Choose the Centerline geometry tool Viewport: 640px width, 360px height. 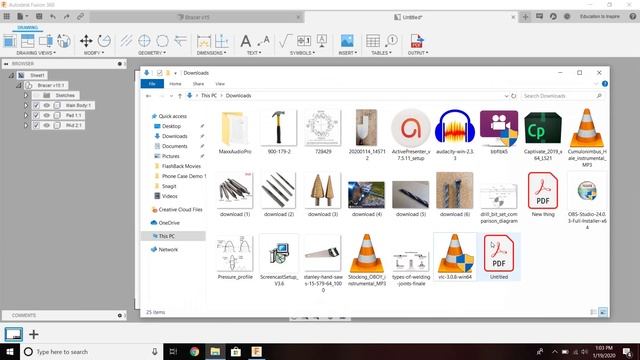tap(127, 41)
